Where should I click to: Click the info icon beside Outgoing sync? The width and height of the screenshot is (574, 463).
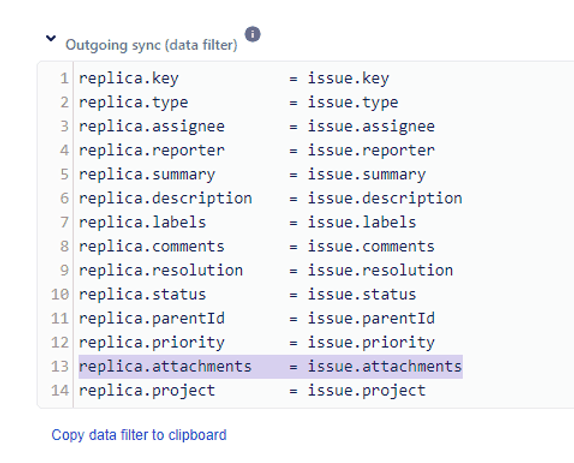(x=253, y=34)
